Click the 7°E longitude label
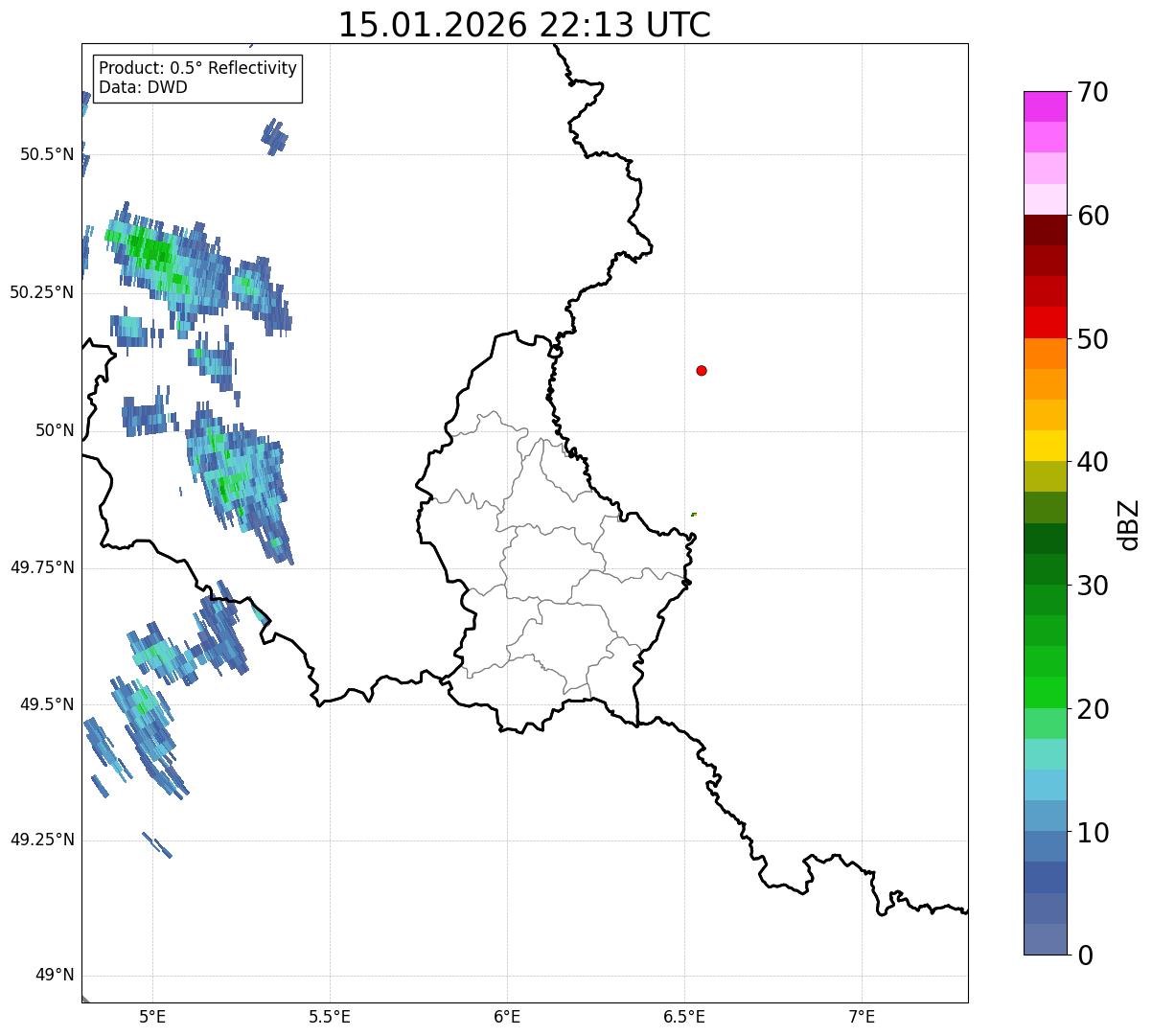 coord(862,1016)
